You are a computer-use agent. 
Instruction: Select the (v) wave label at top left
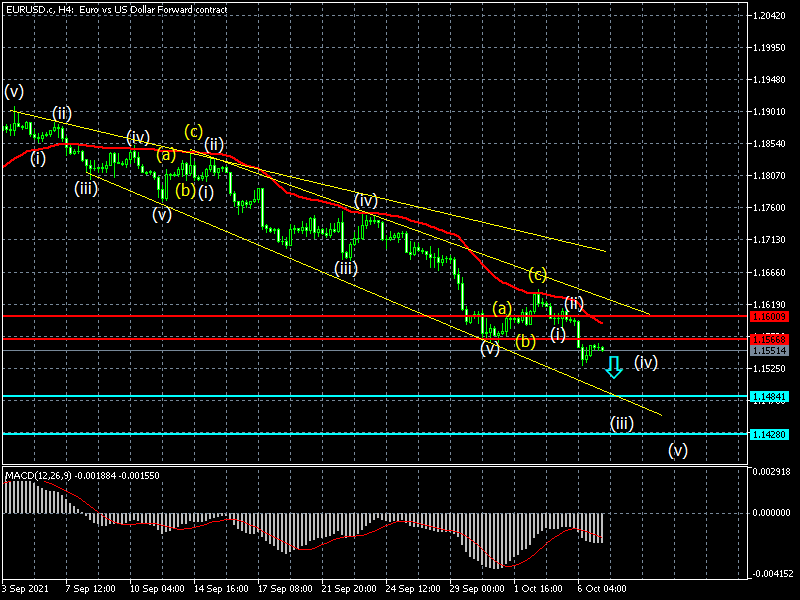pyautogui.click(x=14, y=91)
